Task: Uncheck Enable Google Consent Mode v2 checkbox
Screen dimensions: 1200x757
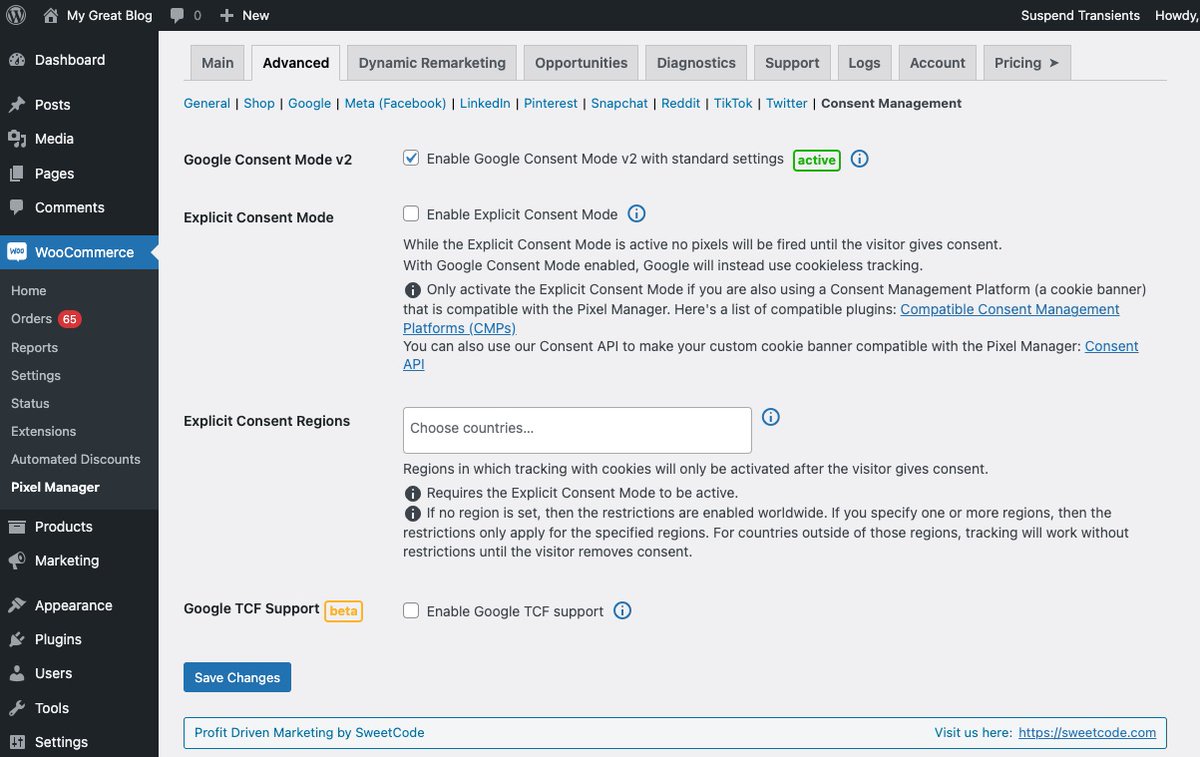Action: click(x=411, y=158)
